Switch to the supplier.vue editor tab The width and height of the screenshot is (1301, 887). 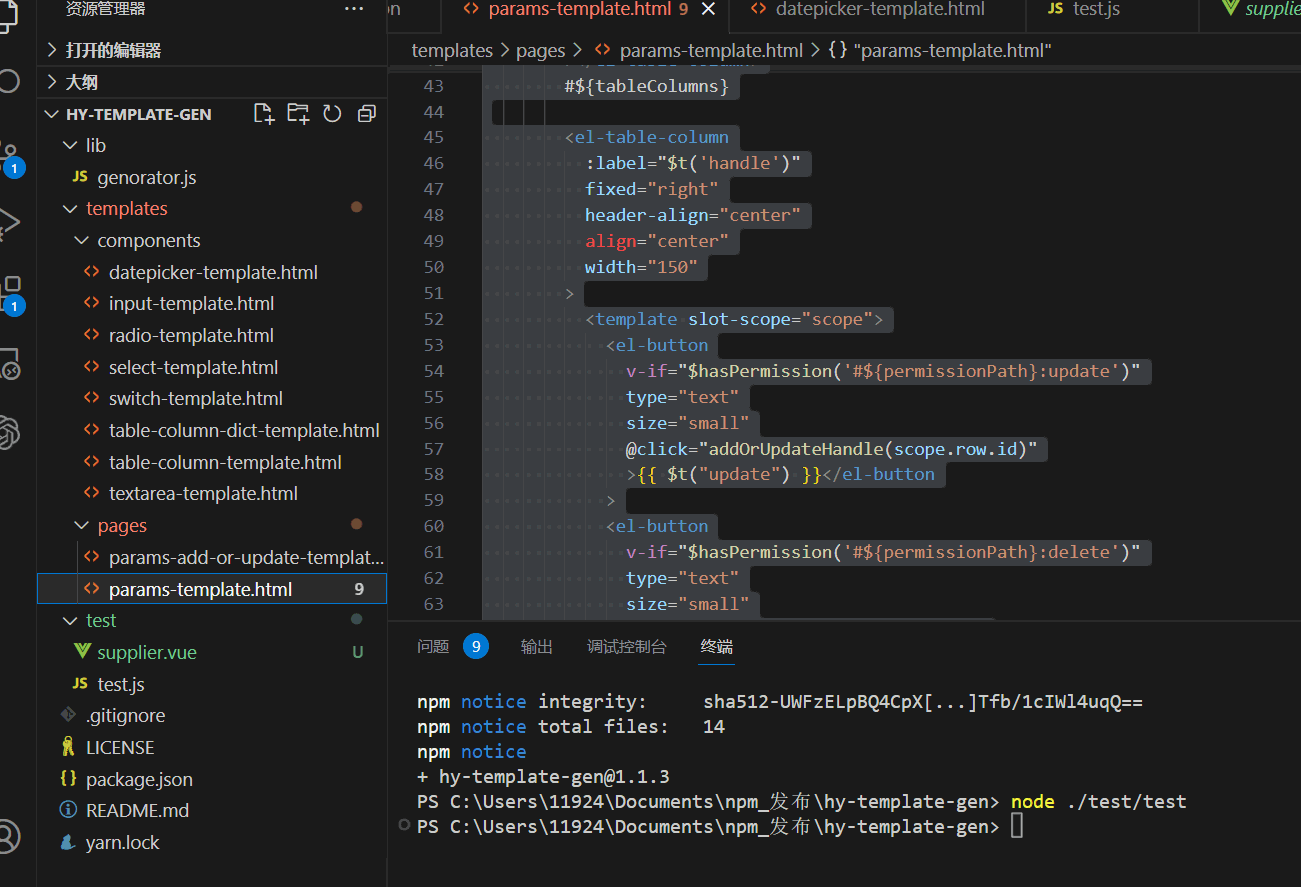[x=1261, y=9]
